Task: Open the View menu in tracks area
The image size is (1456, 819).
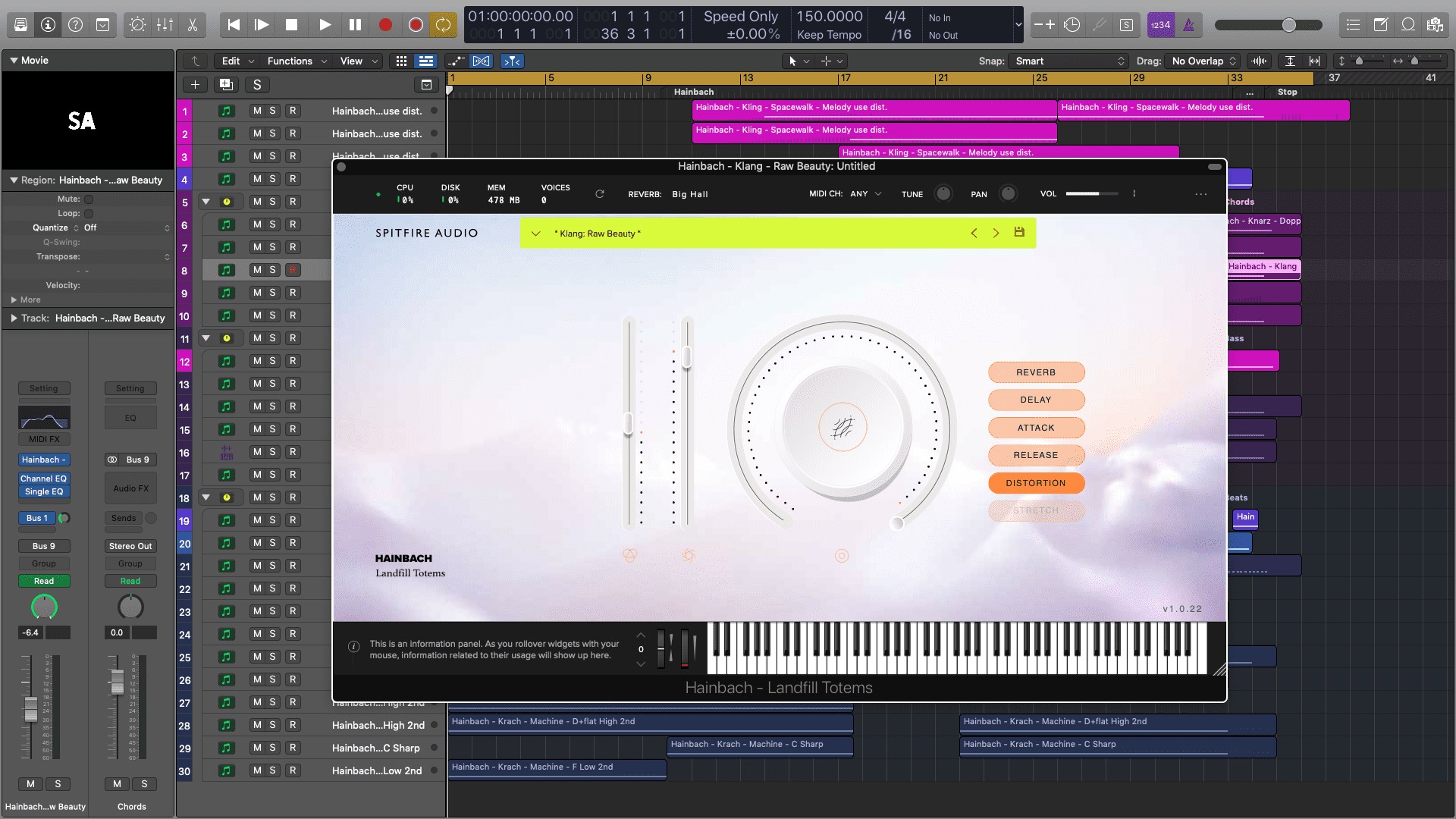Action: point(359,61)
